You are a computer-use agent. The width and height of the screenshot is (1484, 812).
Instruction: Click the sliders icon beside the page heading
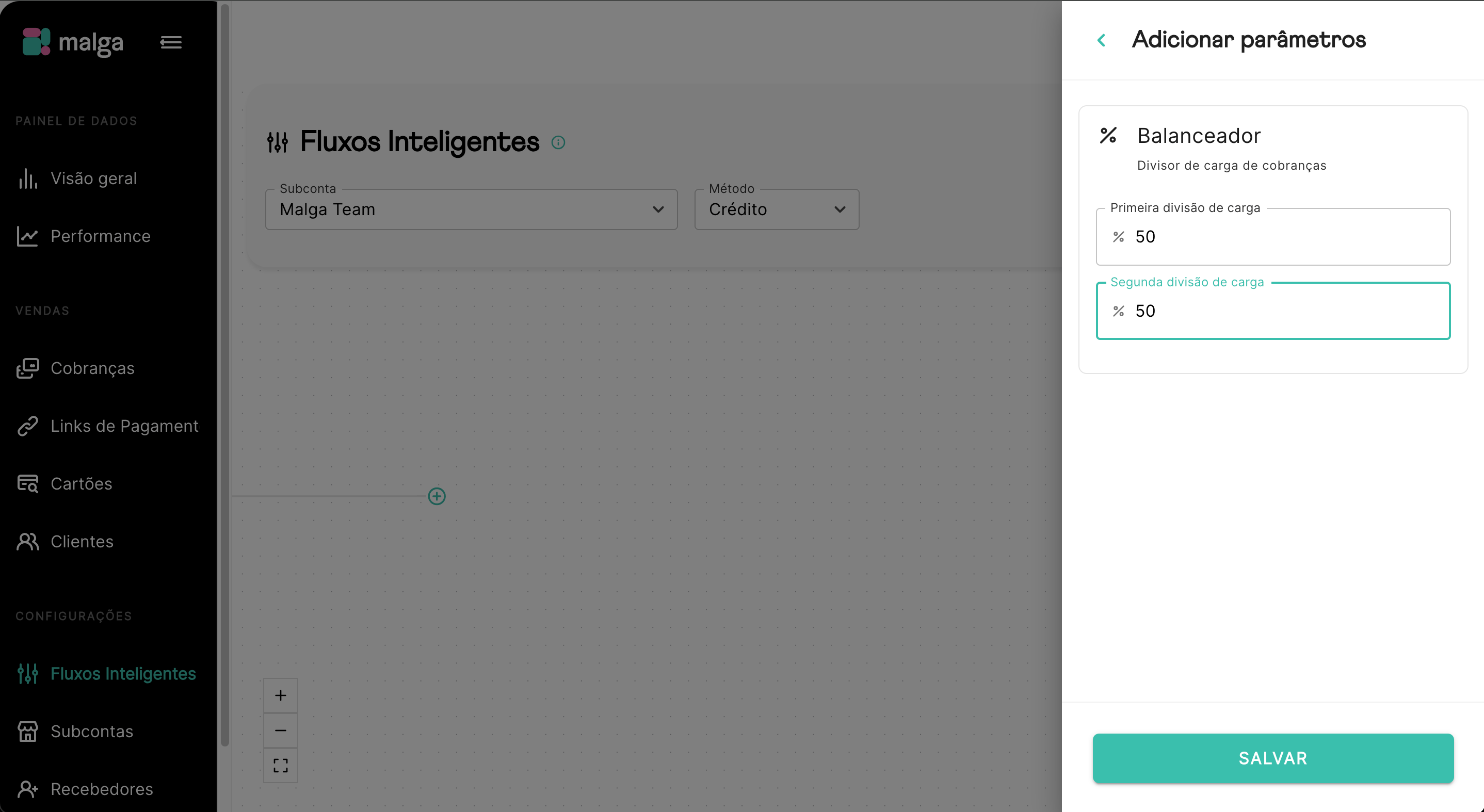pyautogui.click(x=278, y=142)
